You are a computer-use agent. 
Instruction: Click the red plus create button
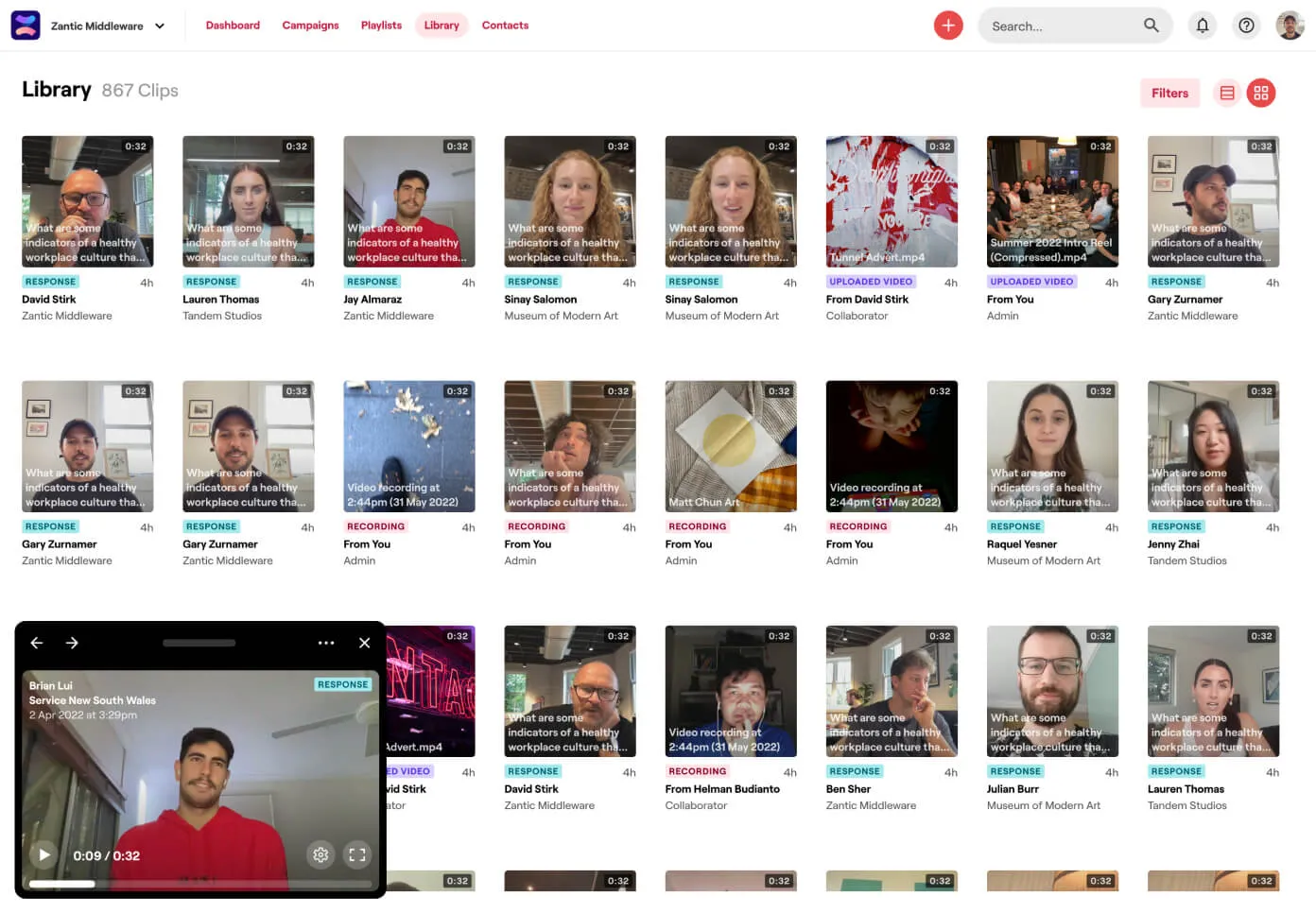point(948,26)
